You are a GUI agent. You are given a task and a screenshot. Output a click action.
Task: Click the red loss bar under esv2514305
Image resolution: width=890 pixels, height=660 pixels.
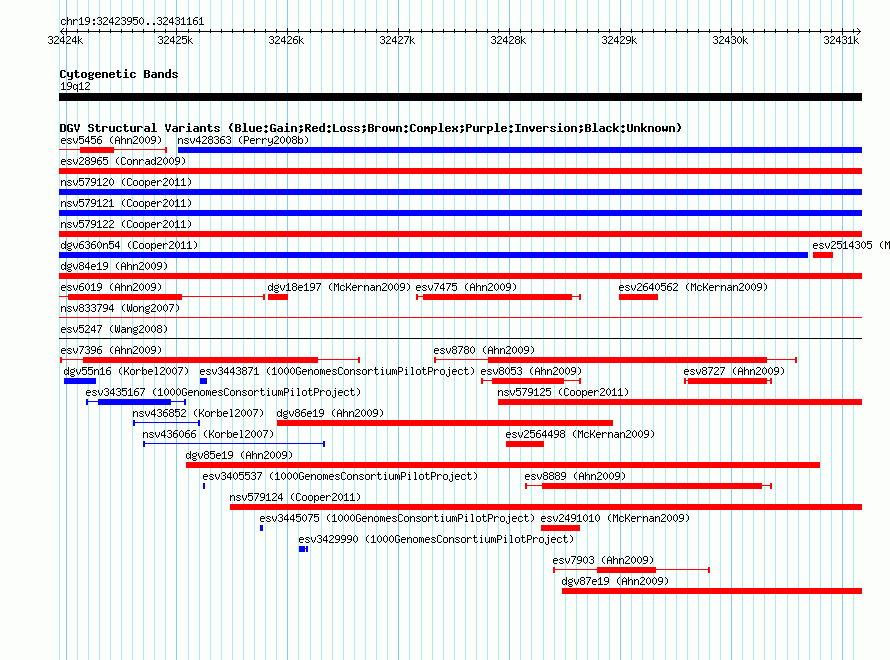(823, 255)
